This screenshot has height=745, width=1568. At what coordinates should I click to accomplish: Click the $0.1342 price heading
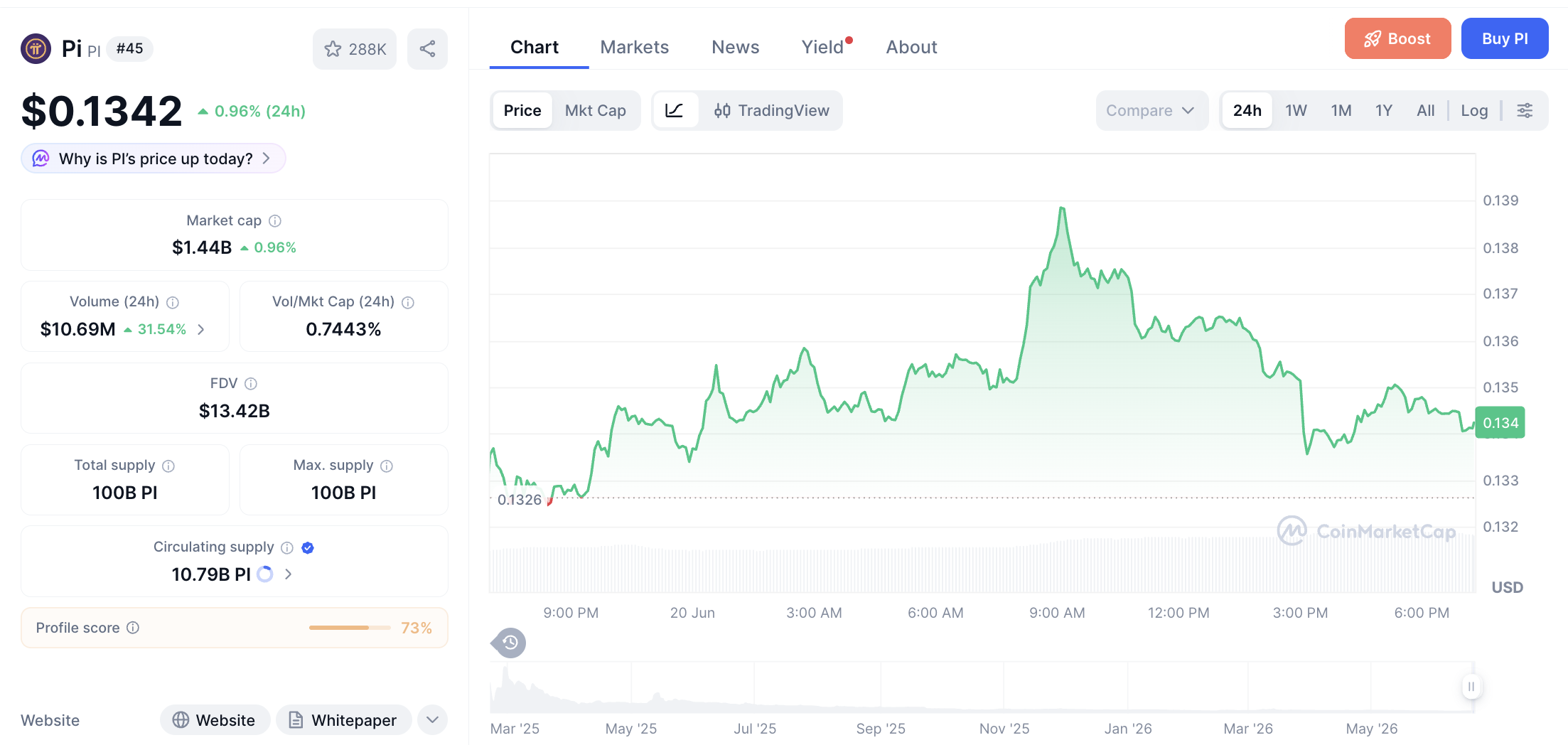pos(102,111)
